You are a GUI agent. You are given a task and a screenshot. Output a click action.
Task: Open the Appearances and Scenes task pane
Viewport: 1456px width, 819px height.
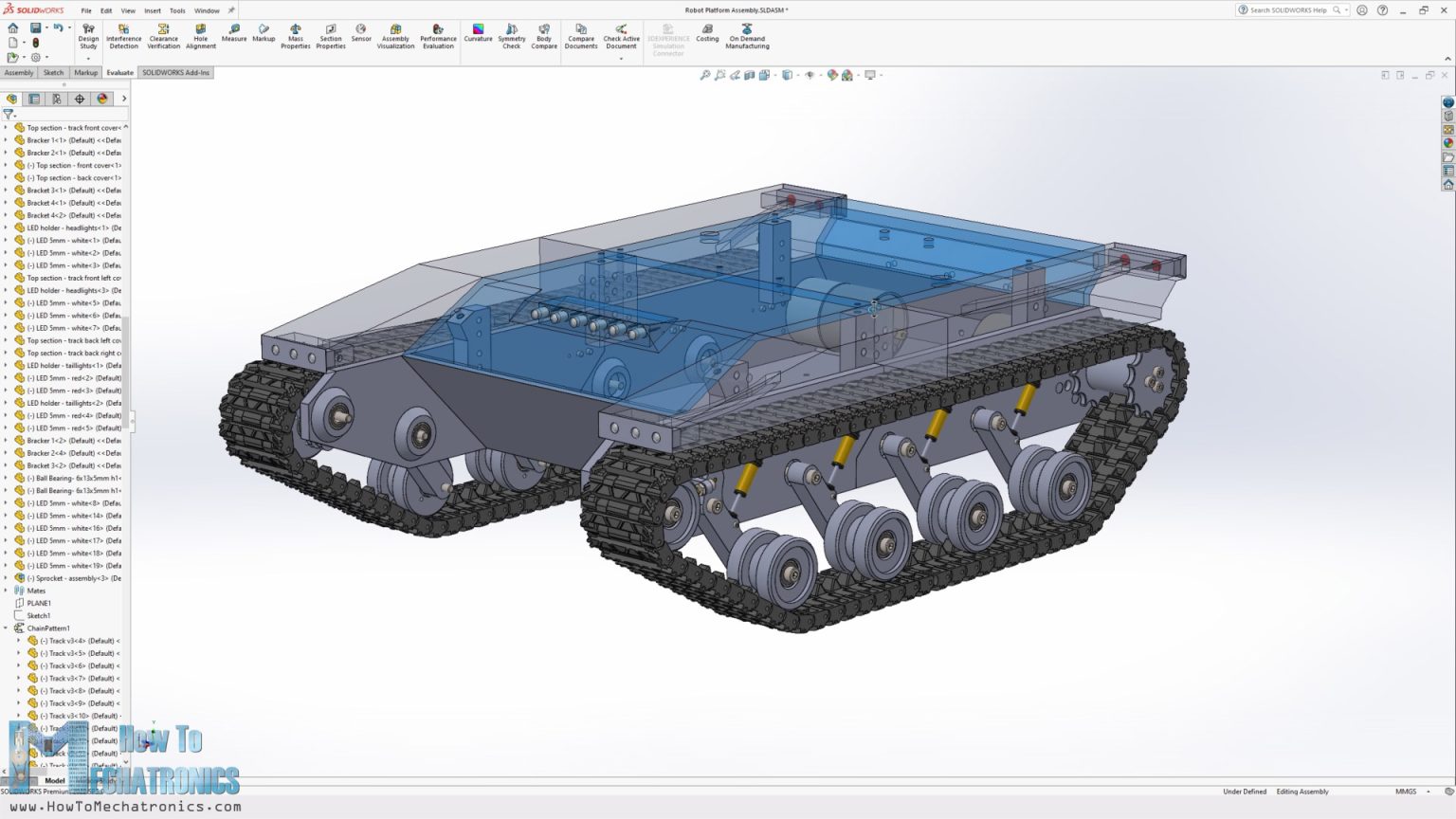pos(1447,140)
